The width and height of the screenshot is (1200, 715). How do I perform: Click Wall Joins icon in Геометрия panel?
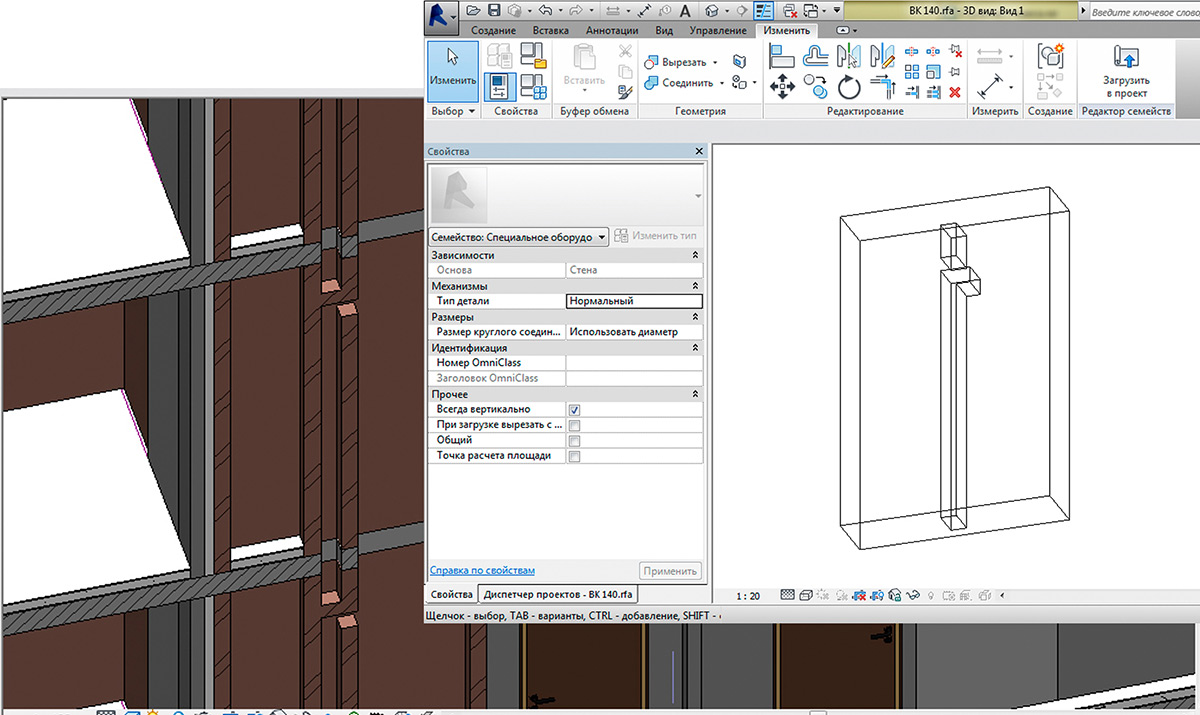coord(738,61)
